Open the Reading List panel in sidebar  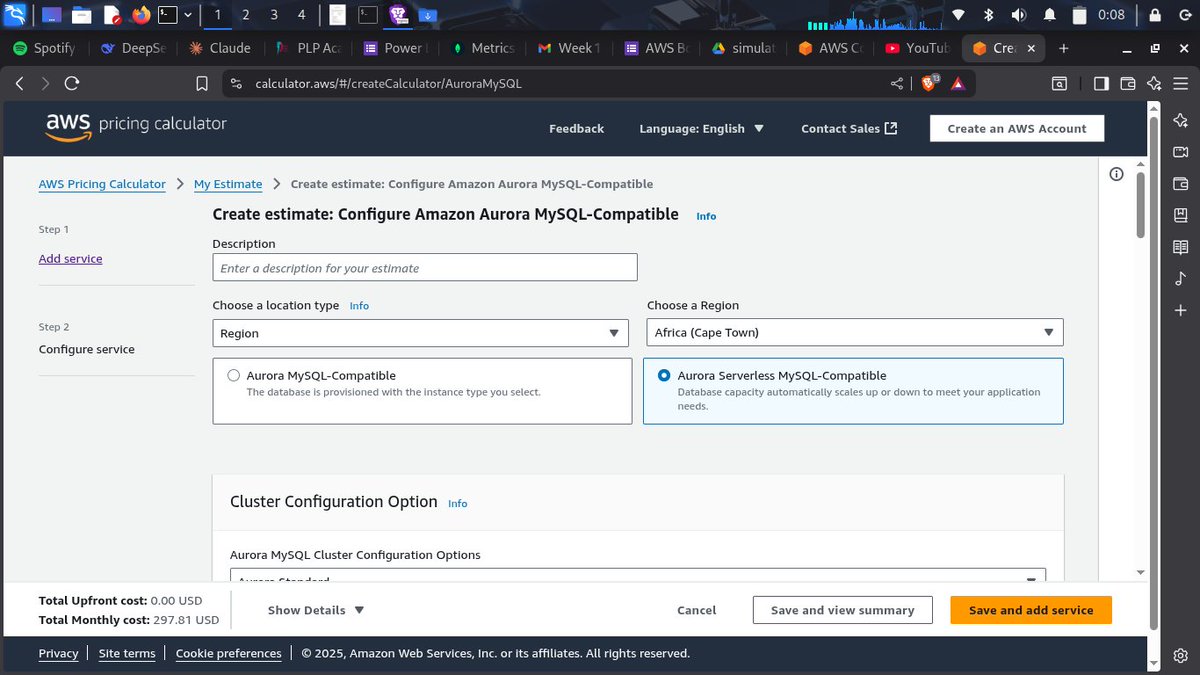tap(1181, 249)
